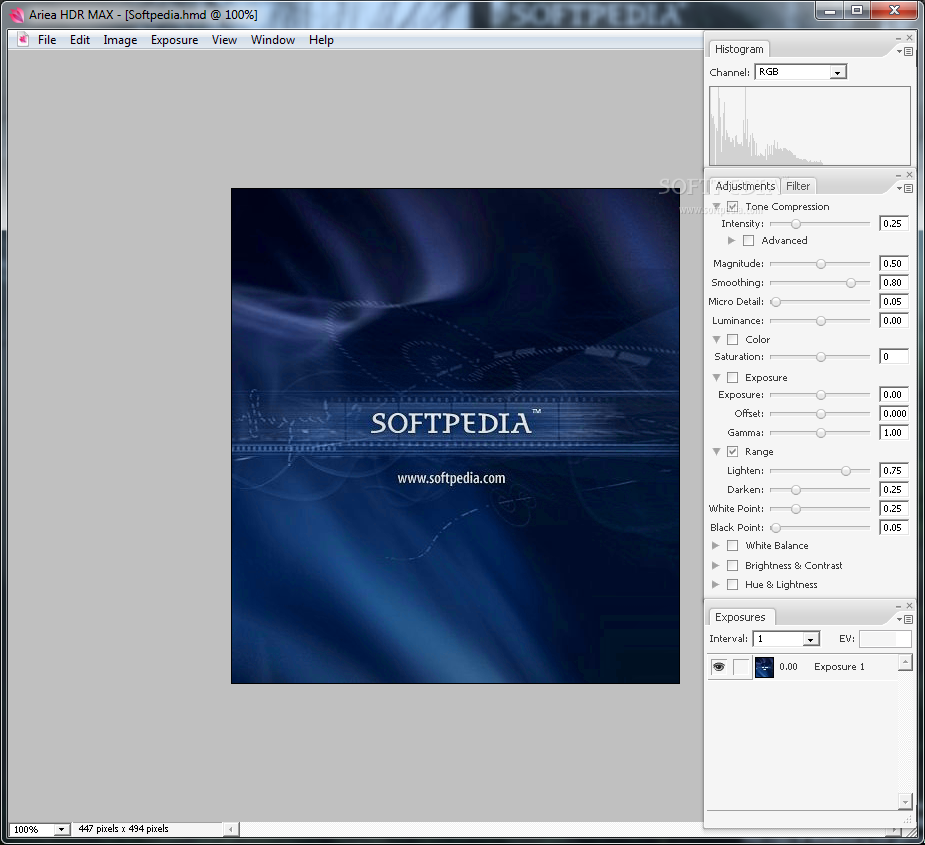Viewport: 925px width, 845px height.
Task: Open the Channel RGB dropdown
Action: click(837, 73)
